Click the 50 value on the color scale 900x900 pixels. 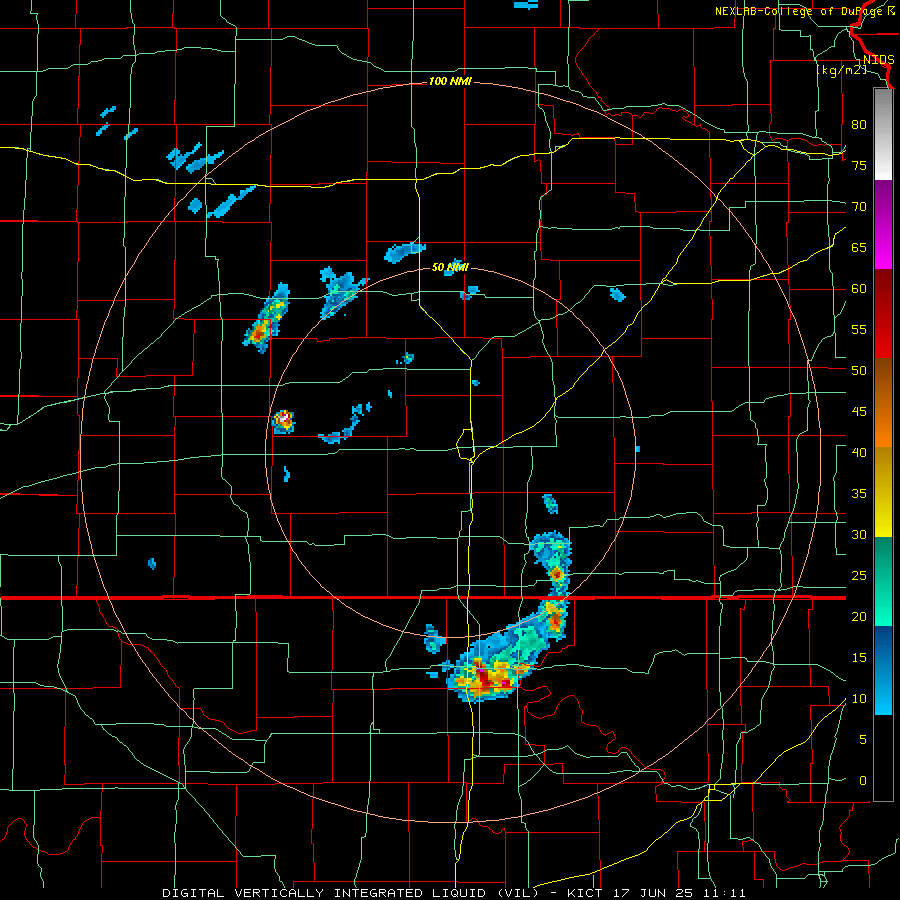pos(859,371)
